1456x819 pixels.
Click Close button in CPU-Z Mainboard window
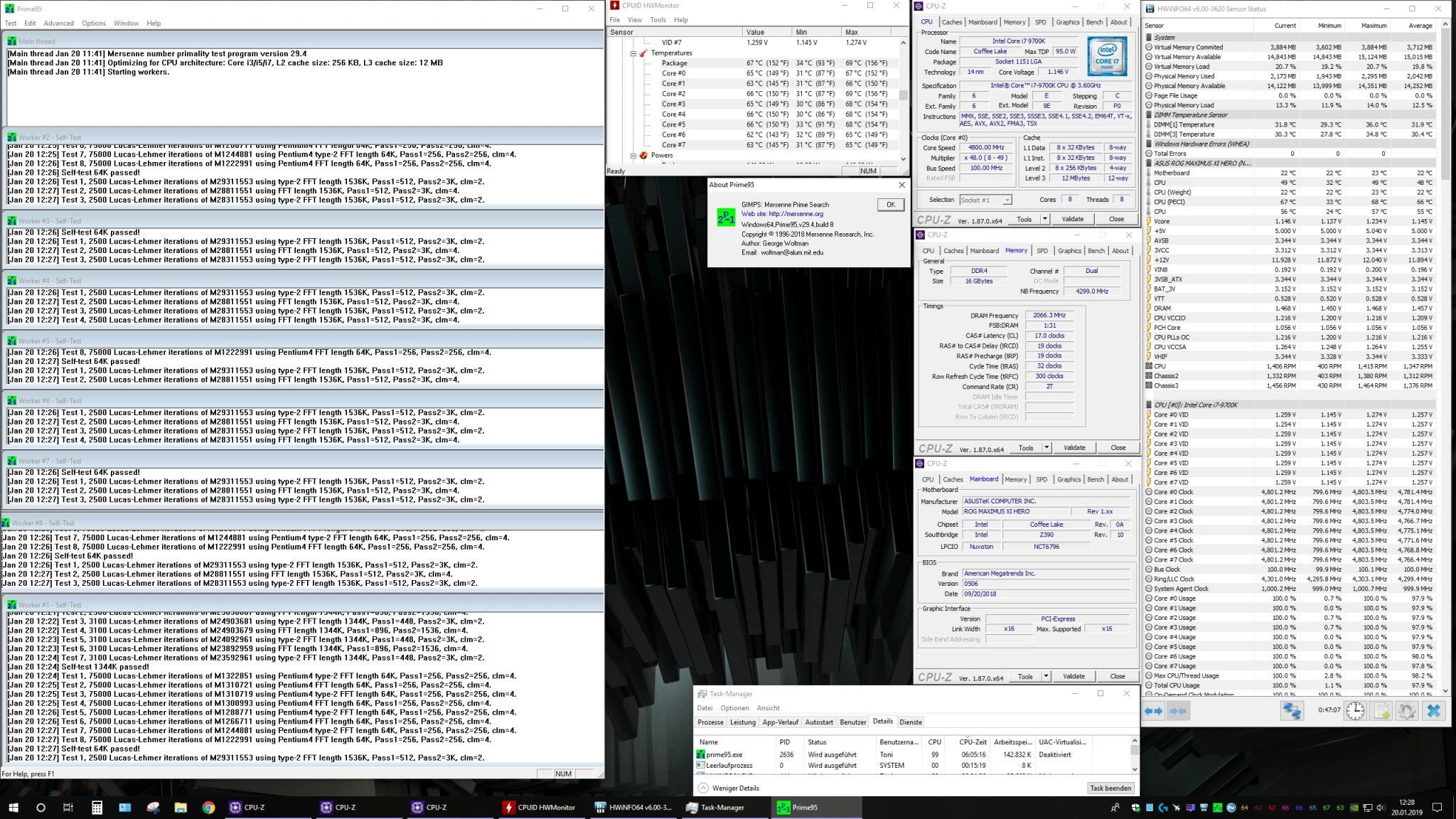1118,676
